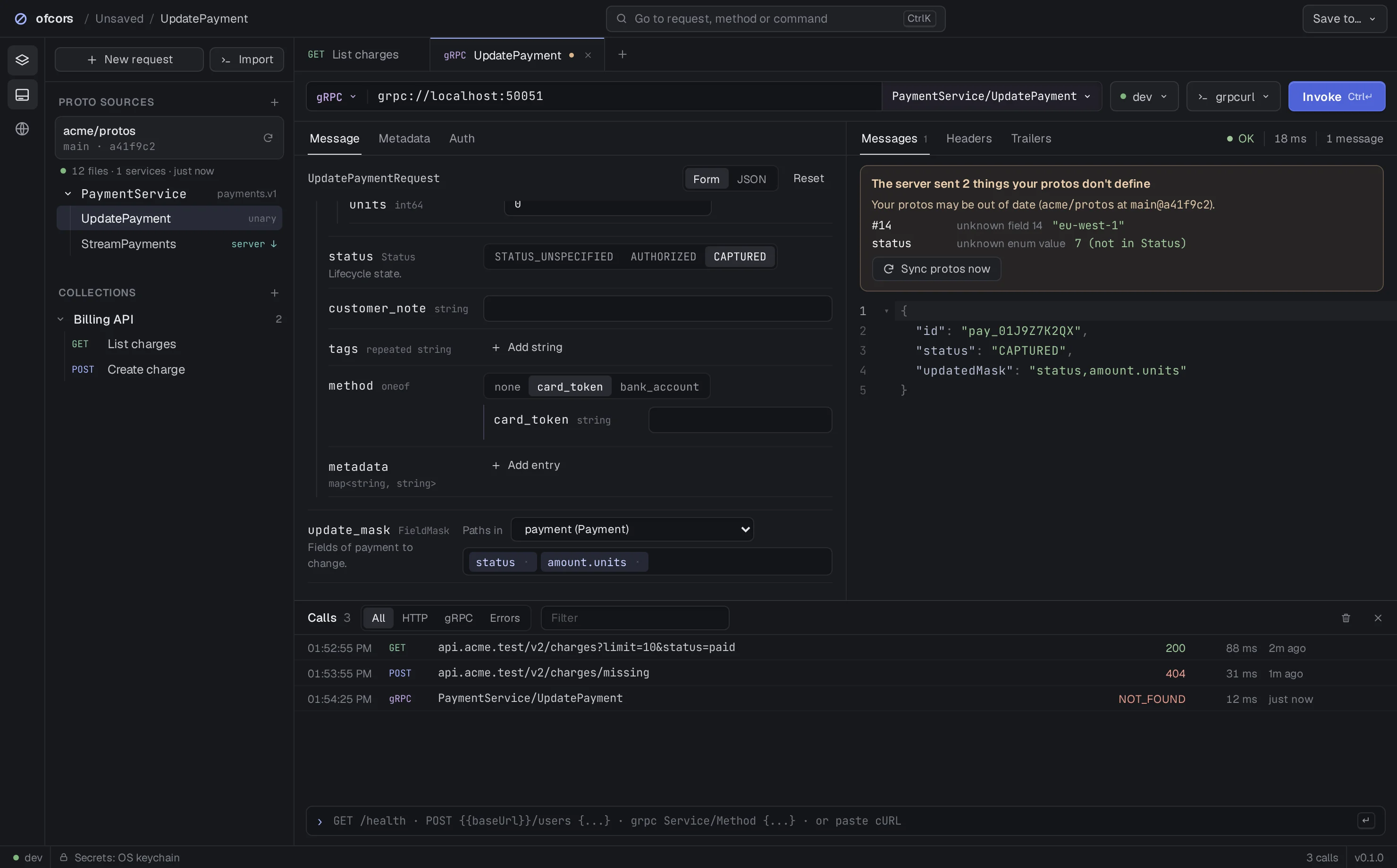This screenshot has width=1397, height=868.
Task: Click the Import button
Action: point(247,60)
